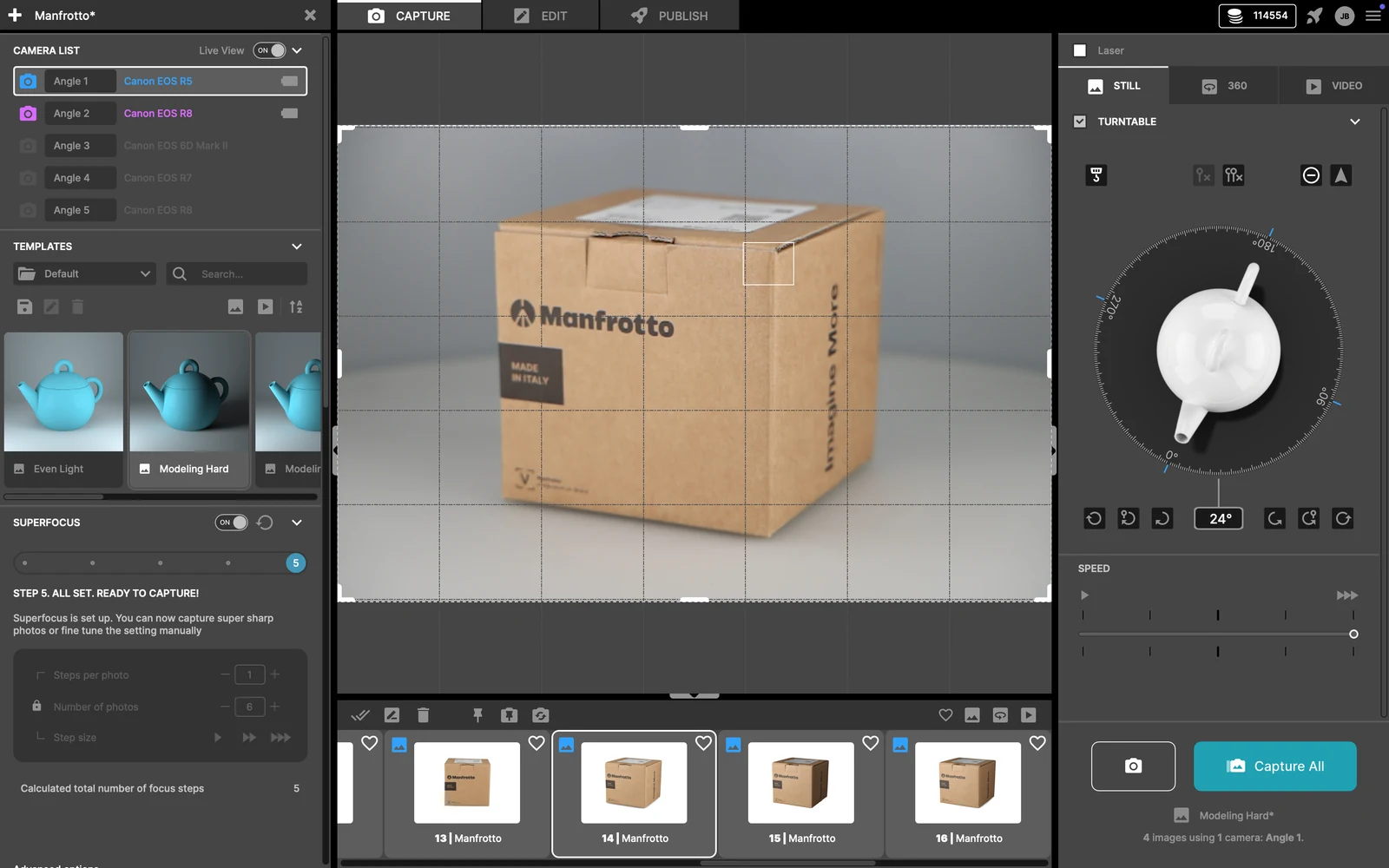Collapse the right panel side arrow
Screen dimensions: 1389x868
1053,450
